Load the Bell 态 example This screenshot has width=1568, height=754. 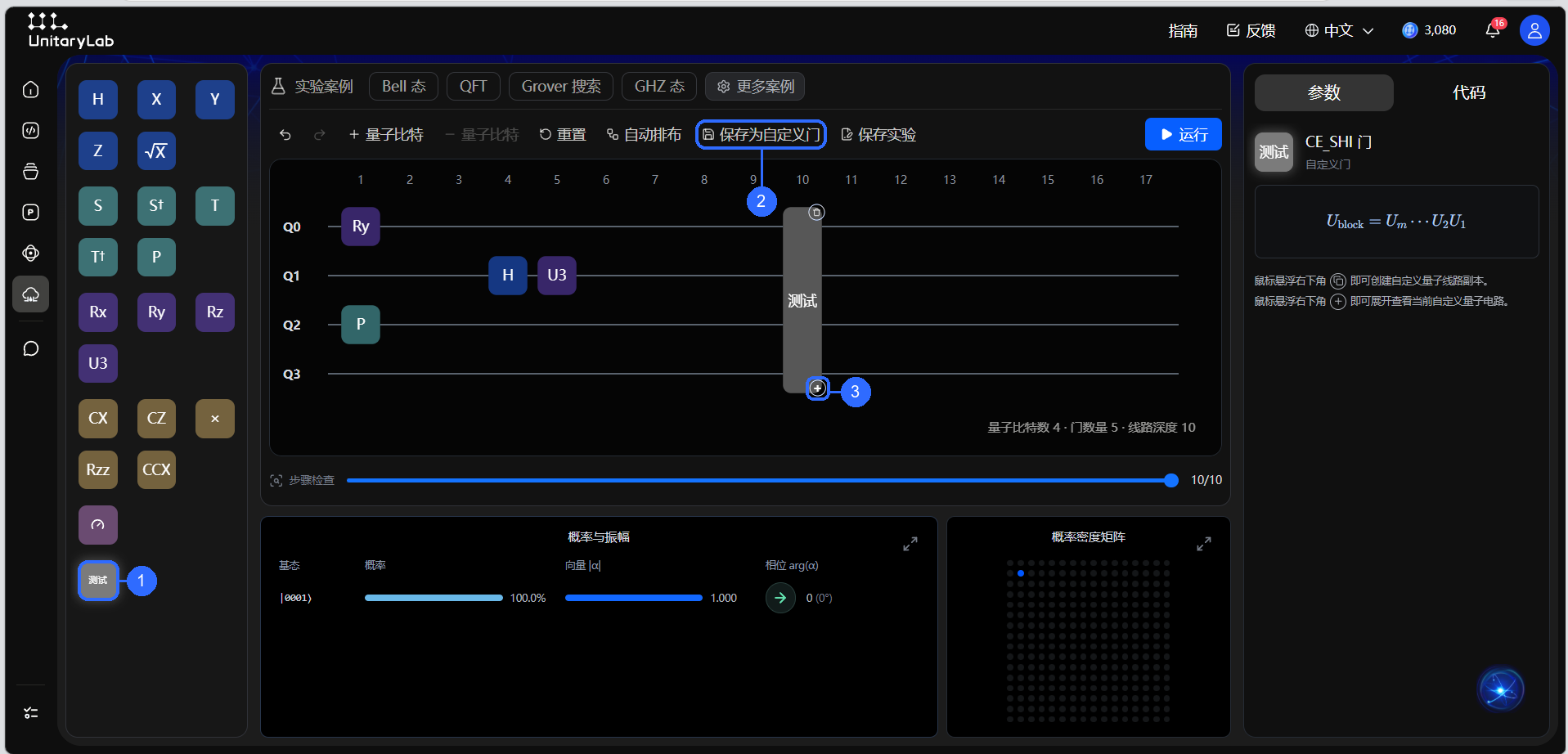tap(403, 87)
